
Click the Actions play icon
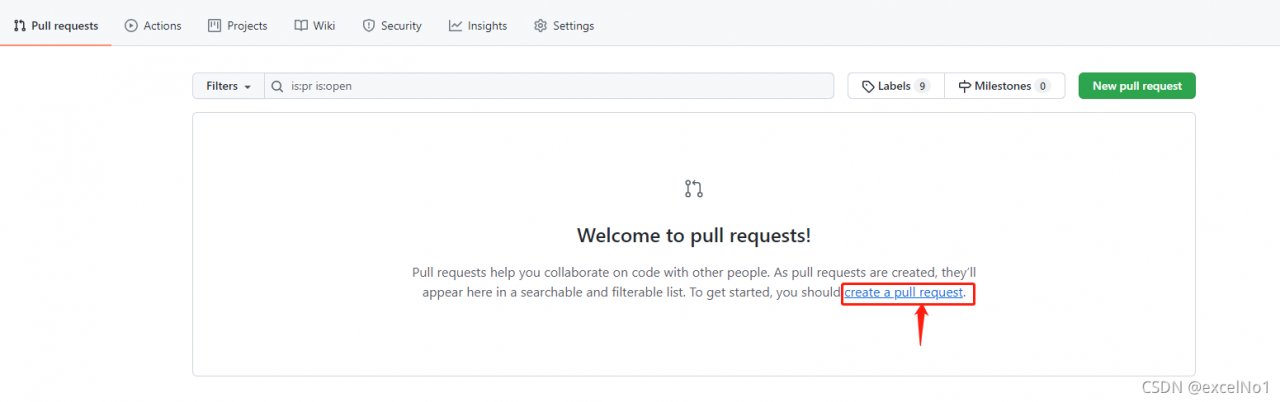131,26
